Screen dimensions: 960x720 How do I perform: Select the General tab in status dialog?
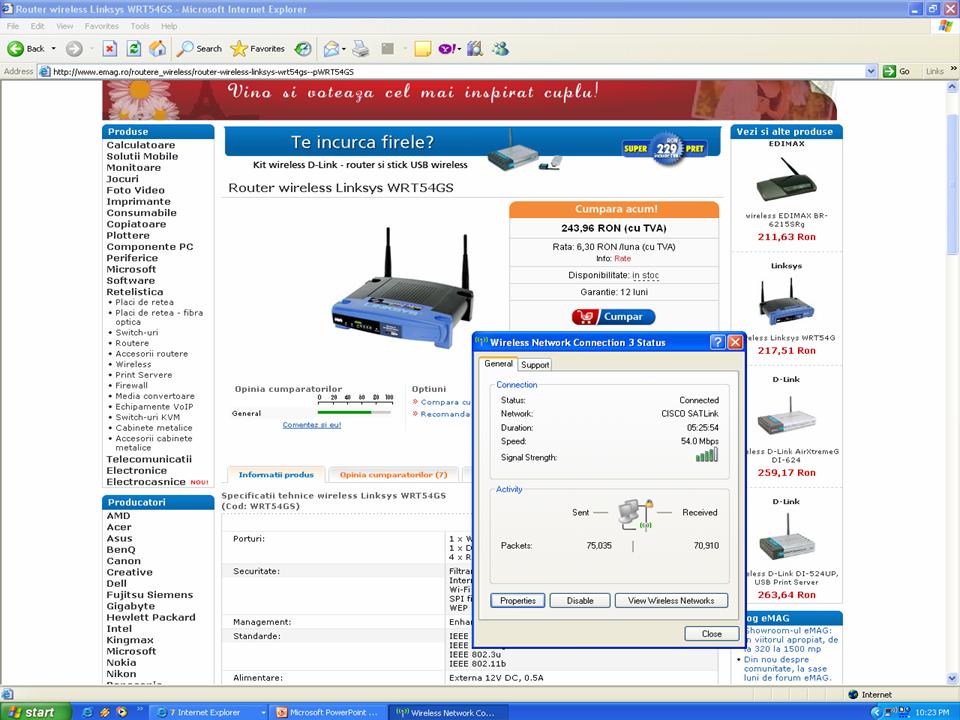498,363
